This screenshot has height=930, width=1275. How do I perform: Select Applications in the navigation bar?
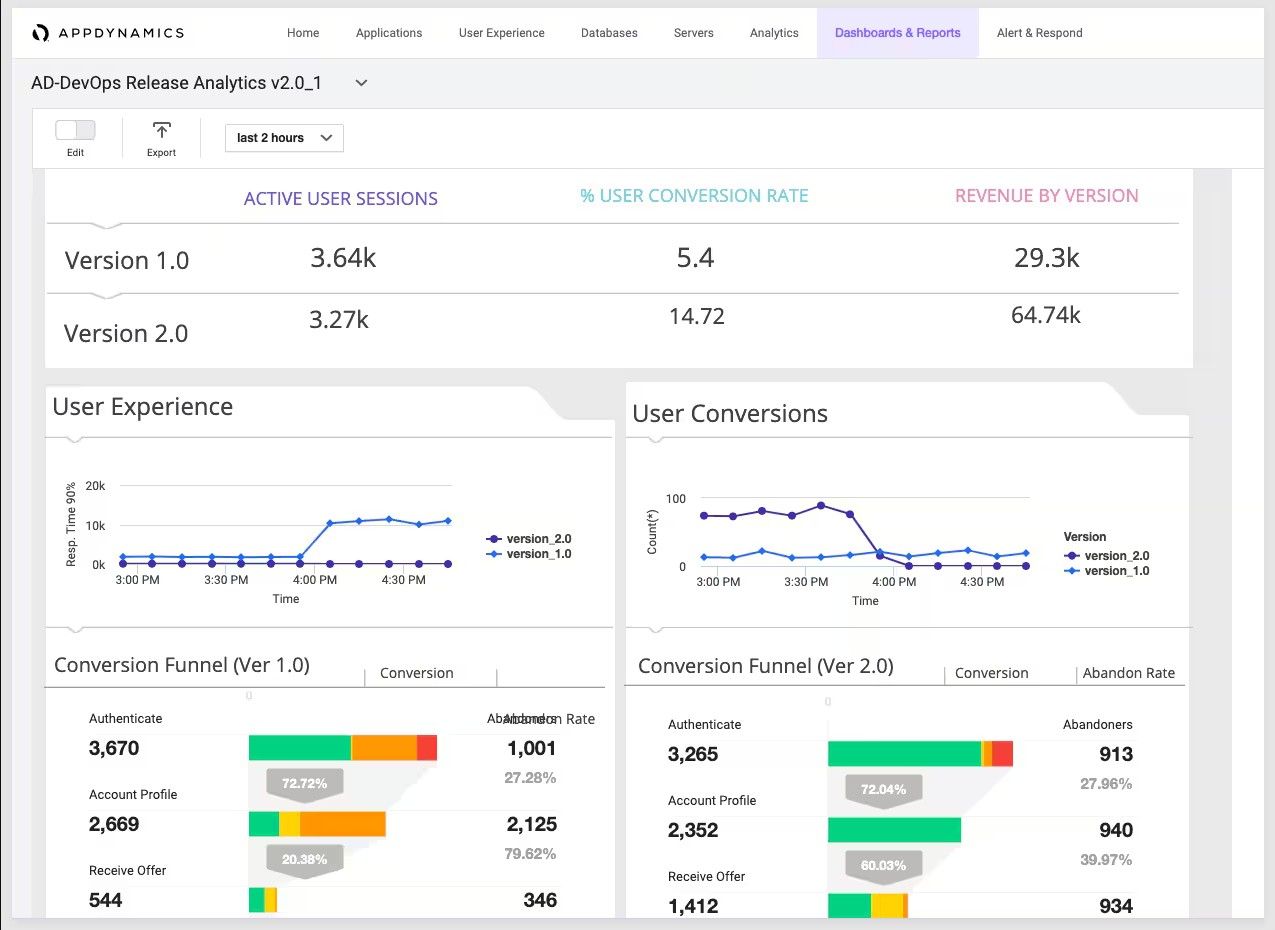tap(389, 32)
